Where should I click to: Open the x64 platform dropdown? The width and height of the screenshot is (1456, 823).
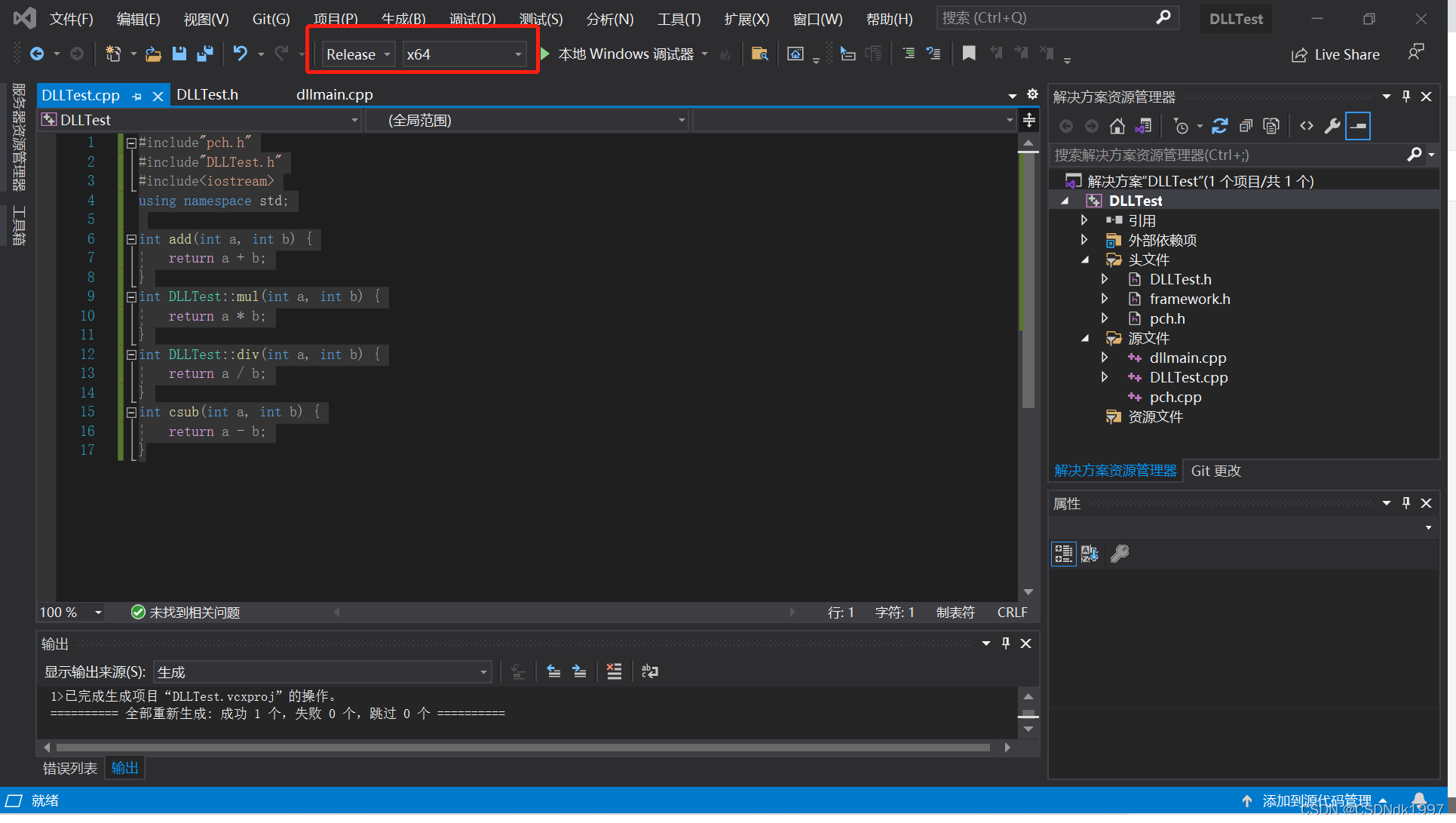(x=464, y=54)
